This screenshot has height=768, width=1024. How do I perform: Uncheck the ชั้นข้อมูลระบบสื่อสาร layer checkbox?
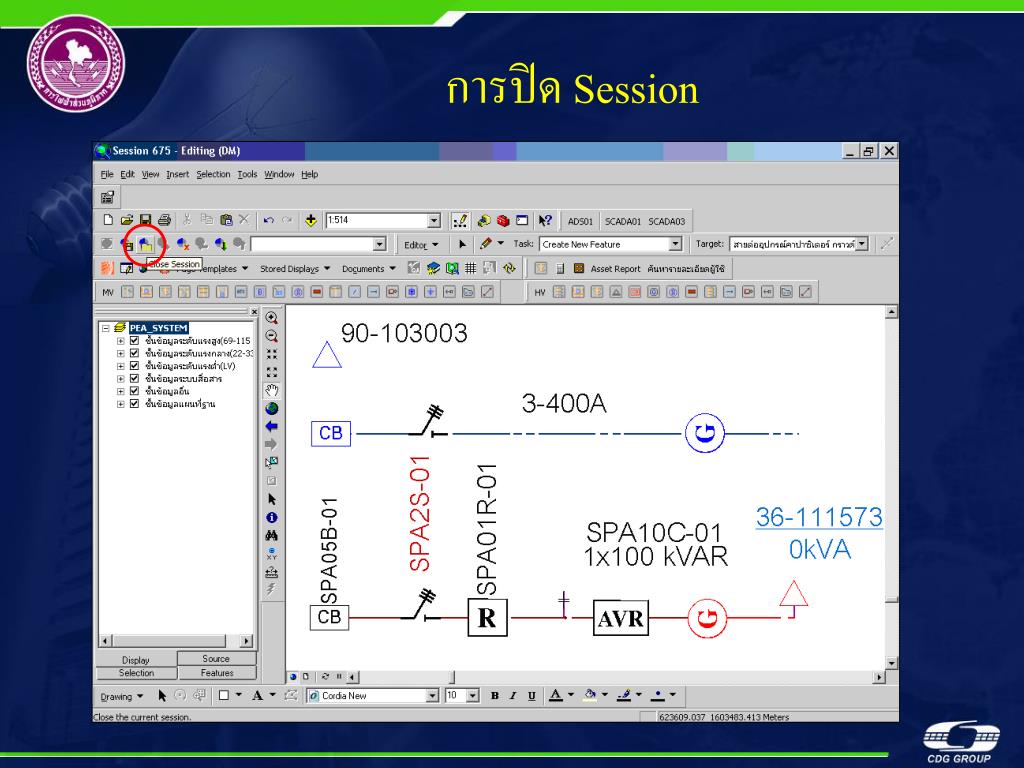click(x=135, y=379)
